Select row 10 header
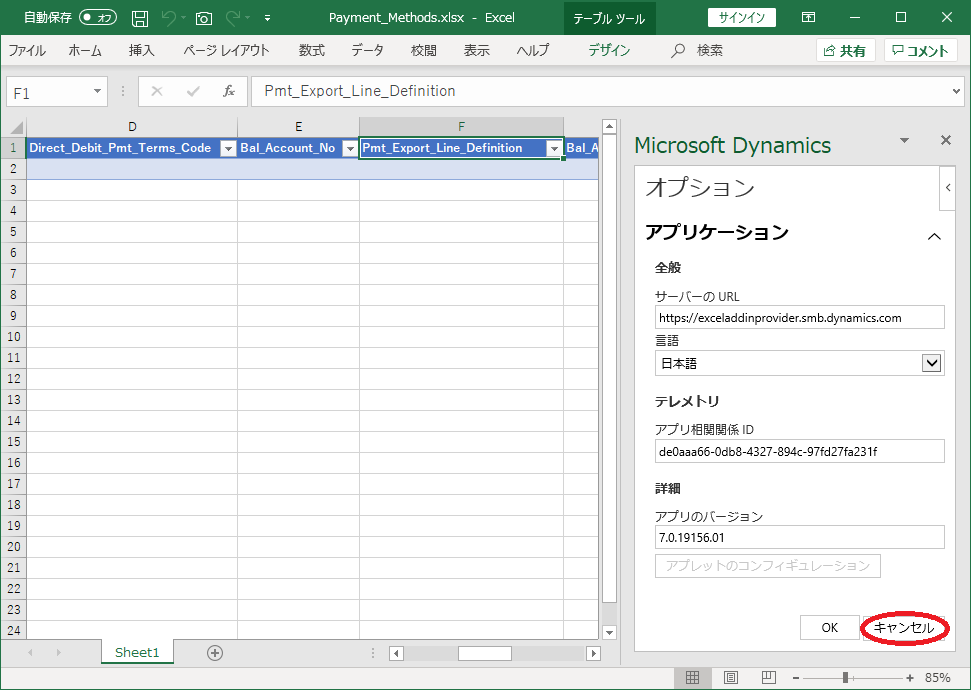 point(14,336)
